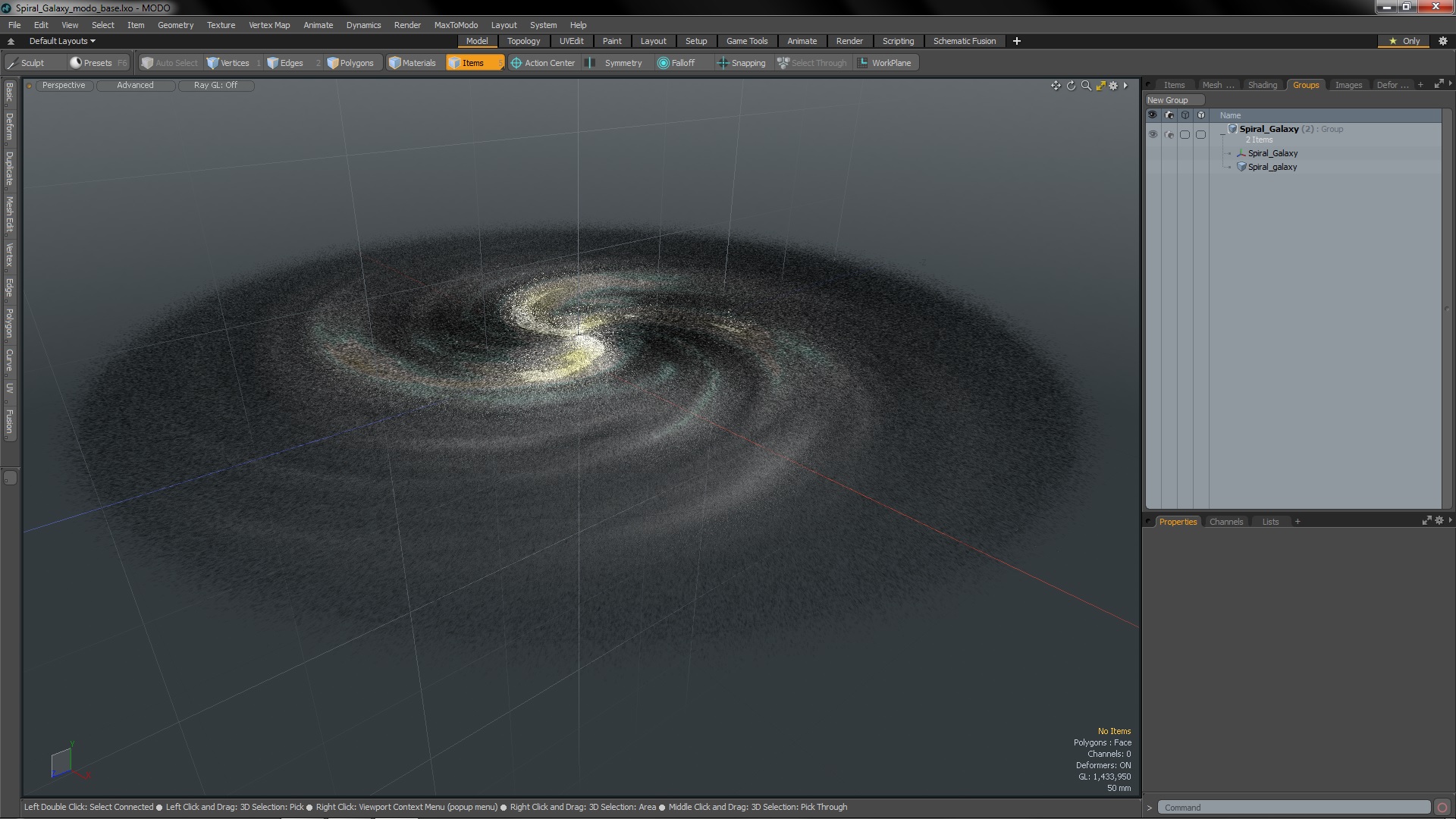Open the WorkPlane menu
The width and height of the screenshot is (1456, 819).
pos(886,63)
